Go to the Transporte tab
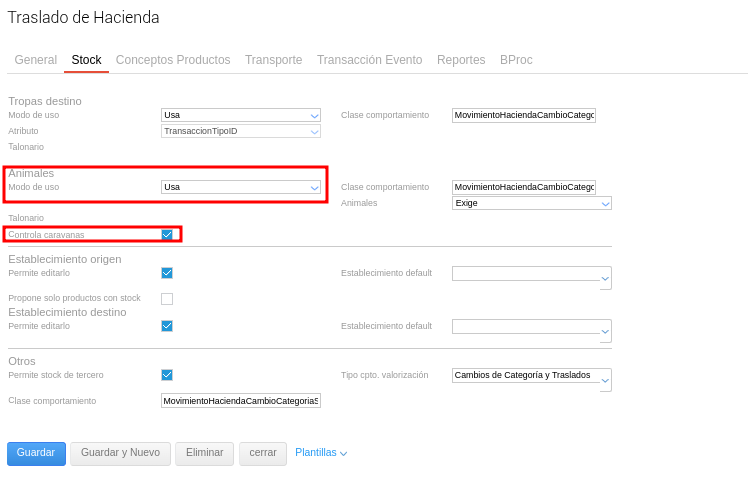Image resolution: width=748 pixels, height=479 pixels. click(273, 60)
